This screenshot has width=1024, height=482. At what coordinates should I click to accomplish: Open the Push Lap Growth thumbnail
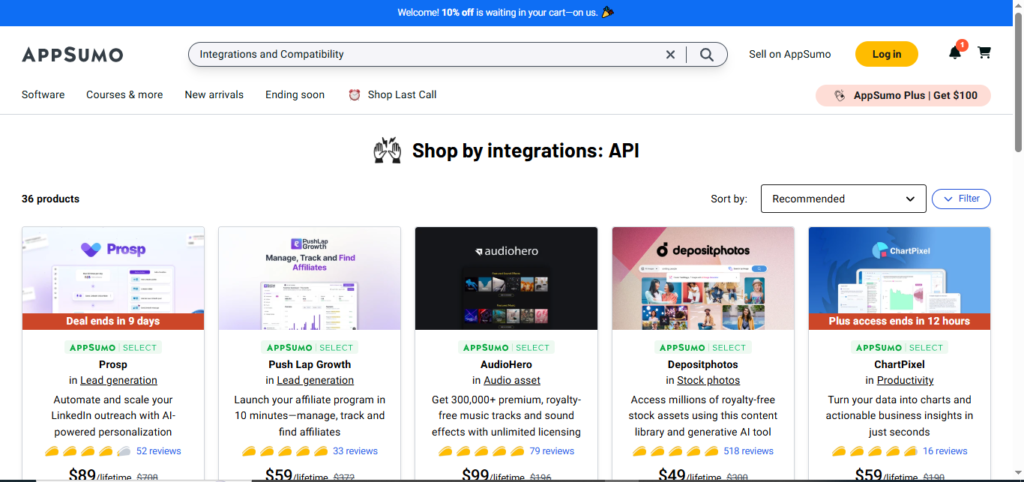click(x=310, y=278)
